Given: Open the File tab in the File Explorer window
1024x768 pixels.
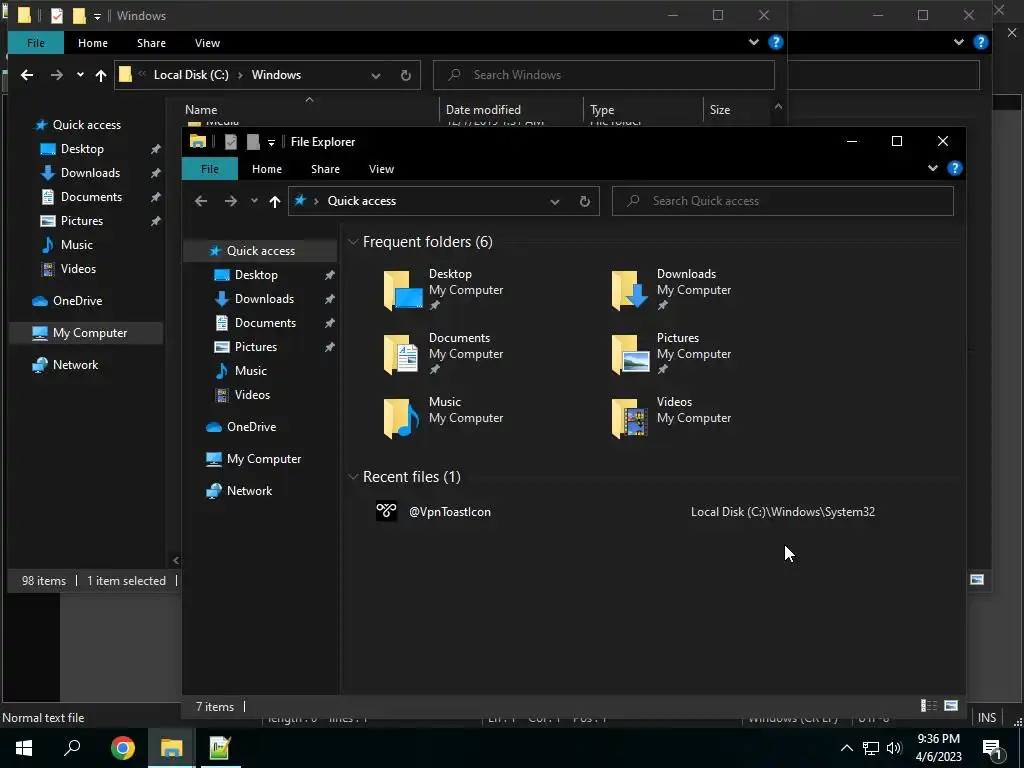Looking at the screenshot, I should point(210,168).
